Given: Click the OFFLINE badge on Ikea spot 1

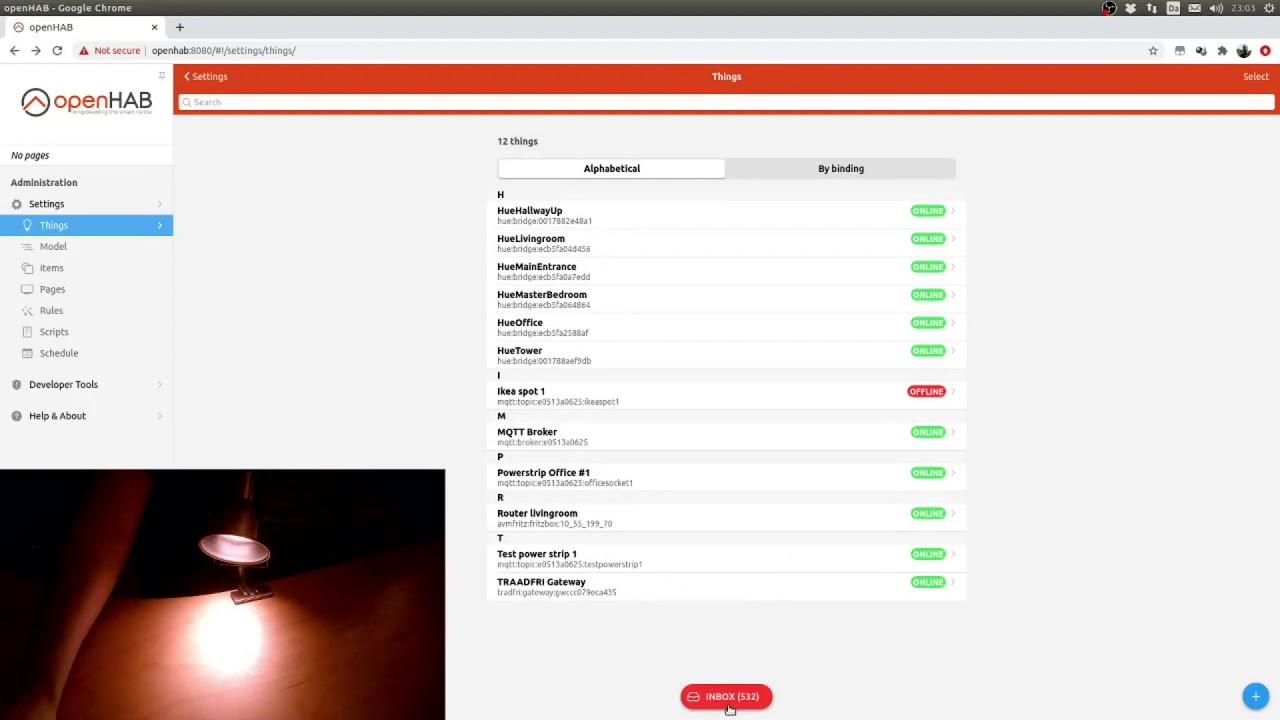Looking at the screenshot, I should 926,392.
